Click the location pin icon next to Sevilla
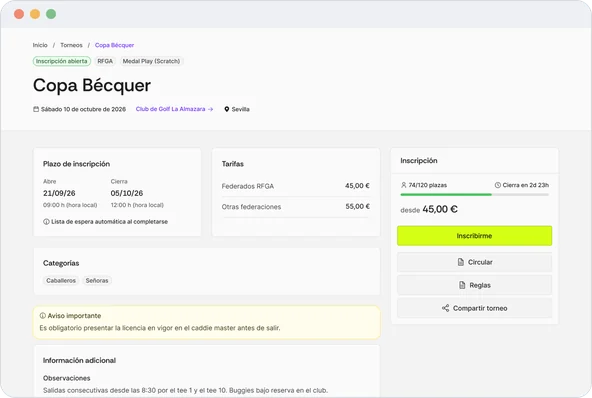The width and height of the screenshot is (592, 398). pos(227,109)
